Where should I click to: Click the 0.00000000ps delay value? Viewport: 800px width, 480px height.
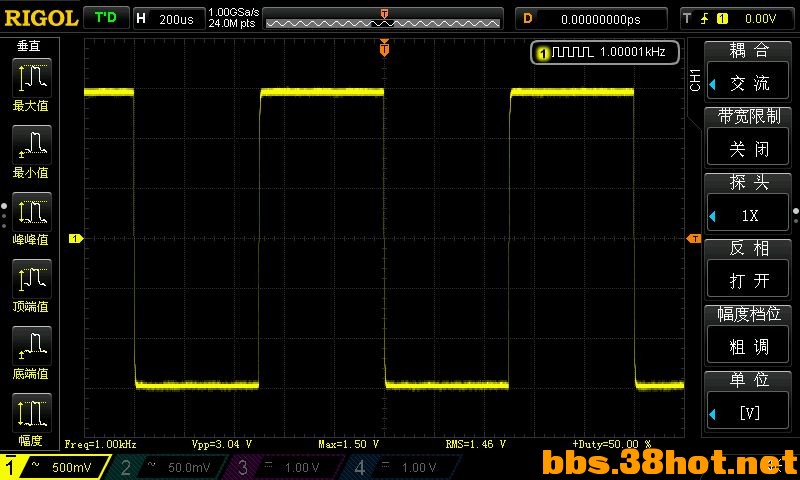point(601,19)
